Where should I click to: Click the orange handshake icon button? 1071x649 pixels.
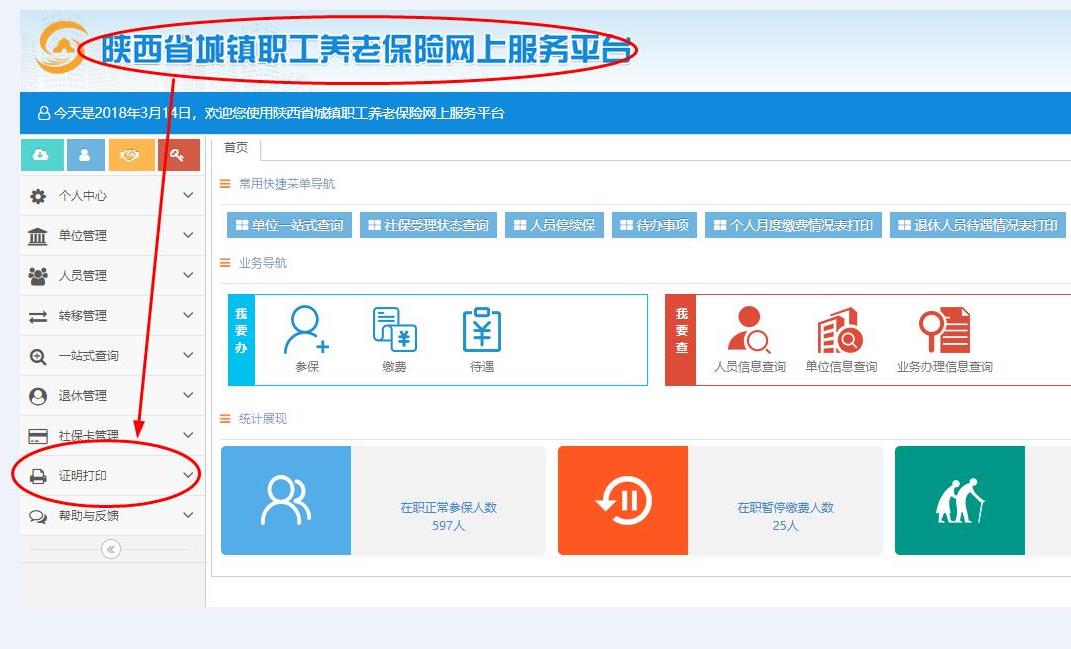tap(131, 155)
